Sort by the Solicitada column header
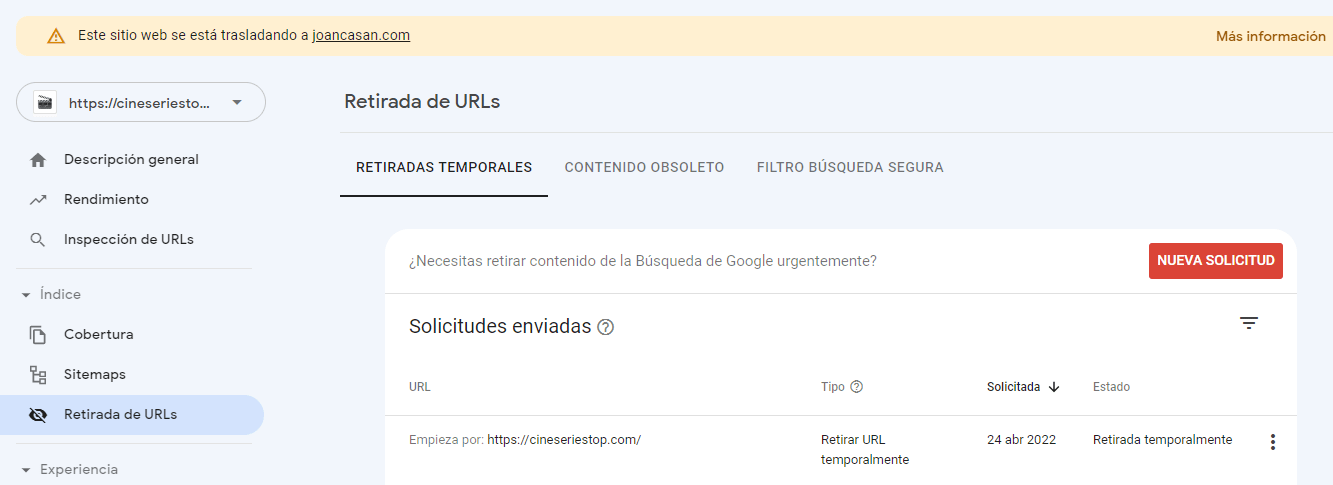Screen dimensions: 1333x485 [x=1013, y=387]
